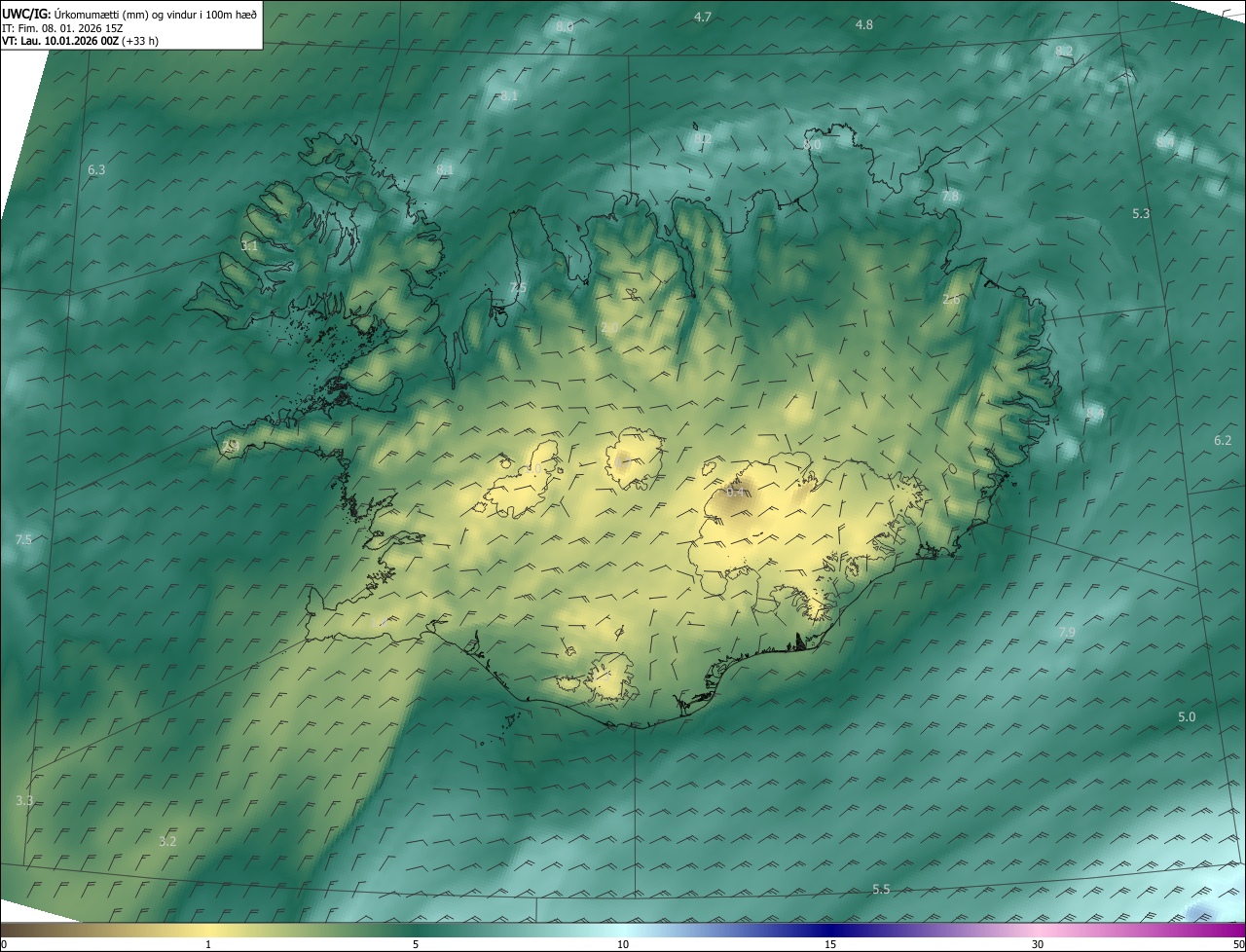Select the 7.9 value off the southeast coast
The width and height of the screenshot is (1246, 952).
tap(1066, 633)
